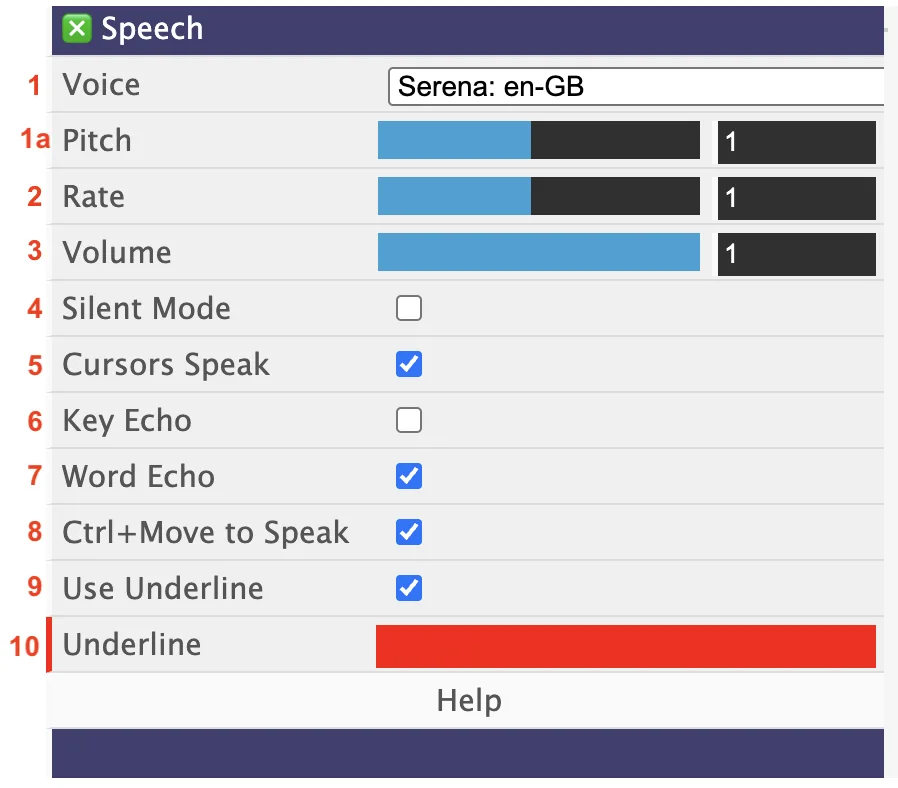
Task: Click the Volume value field
Action: 795,254
